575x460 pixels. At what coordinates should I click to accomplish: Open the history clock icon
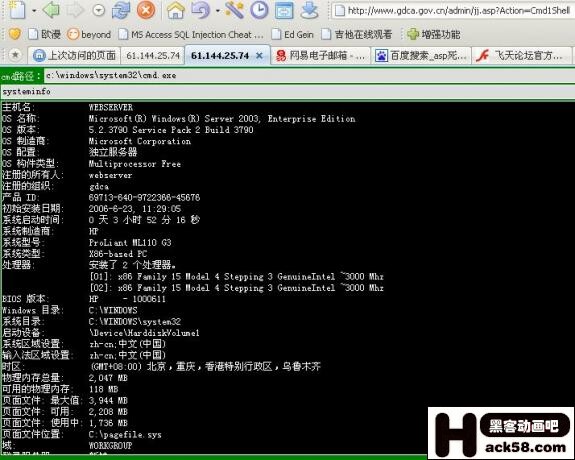pos(259,10)
